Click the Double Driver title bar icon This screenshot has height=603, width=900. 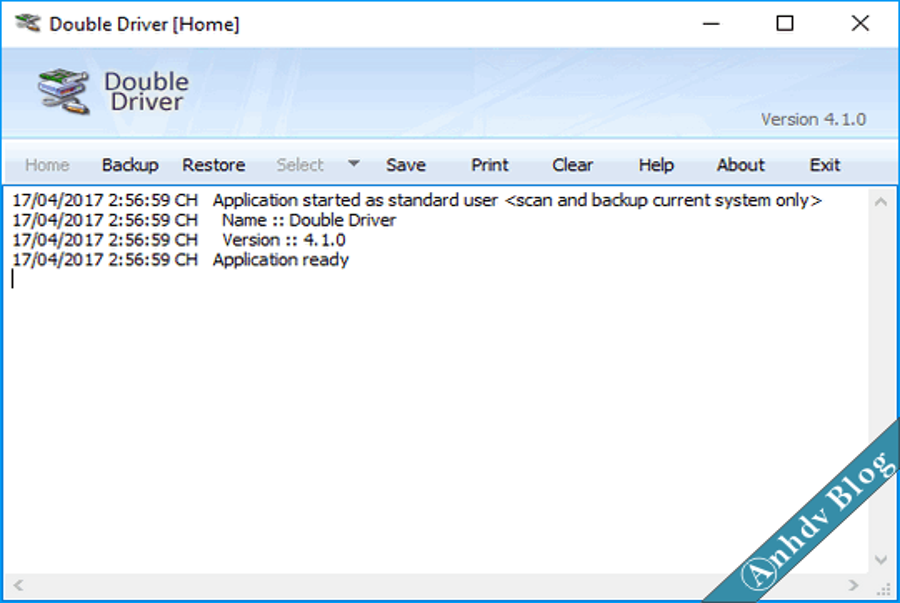click(x=28, y=24)
